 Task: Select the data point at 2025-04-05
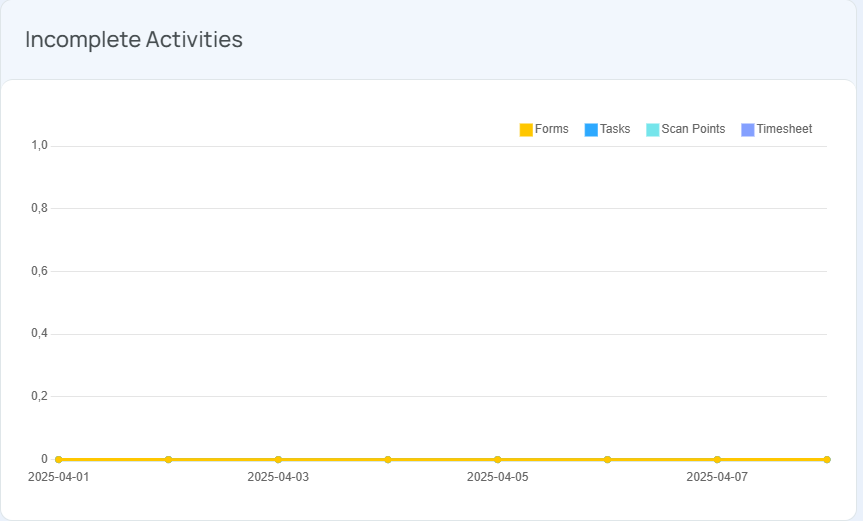tap(498, 459)
